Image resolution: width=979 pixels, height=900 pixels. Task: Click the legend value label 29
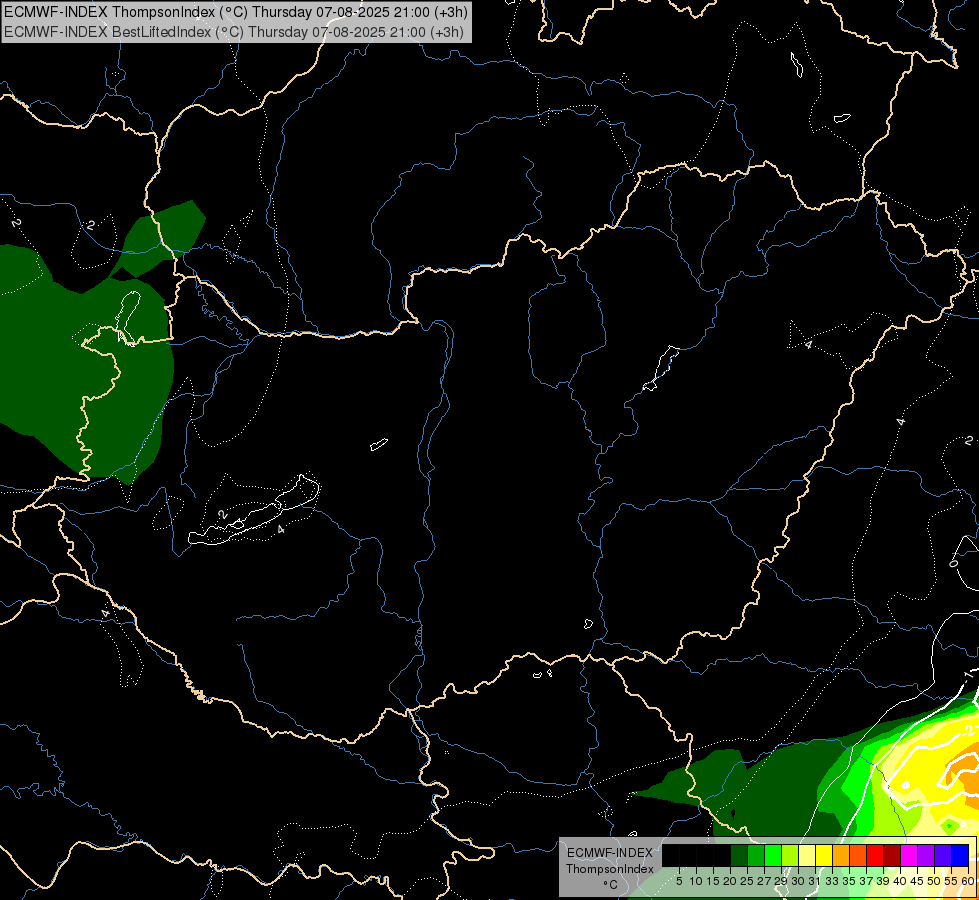tap(781, 881)
